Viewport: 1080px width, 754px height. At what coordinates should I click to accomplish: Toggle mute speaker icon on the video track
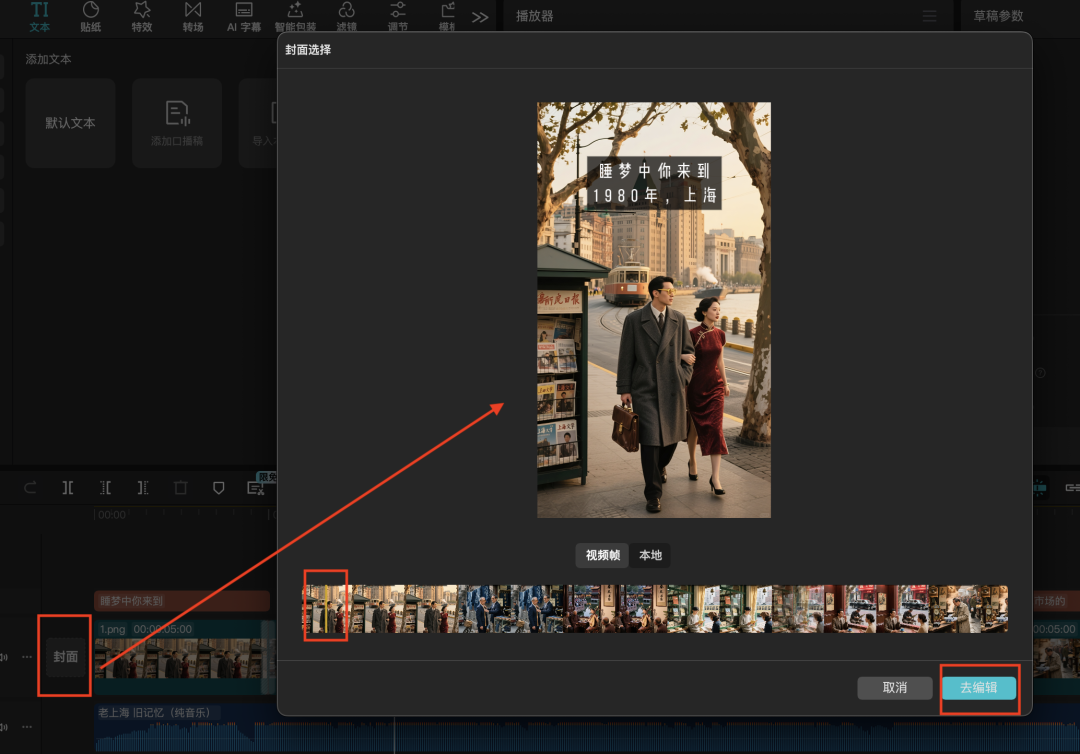point(4,657)
